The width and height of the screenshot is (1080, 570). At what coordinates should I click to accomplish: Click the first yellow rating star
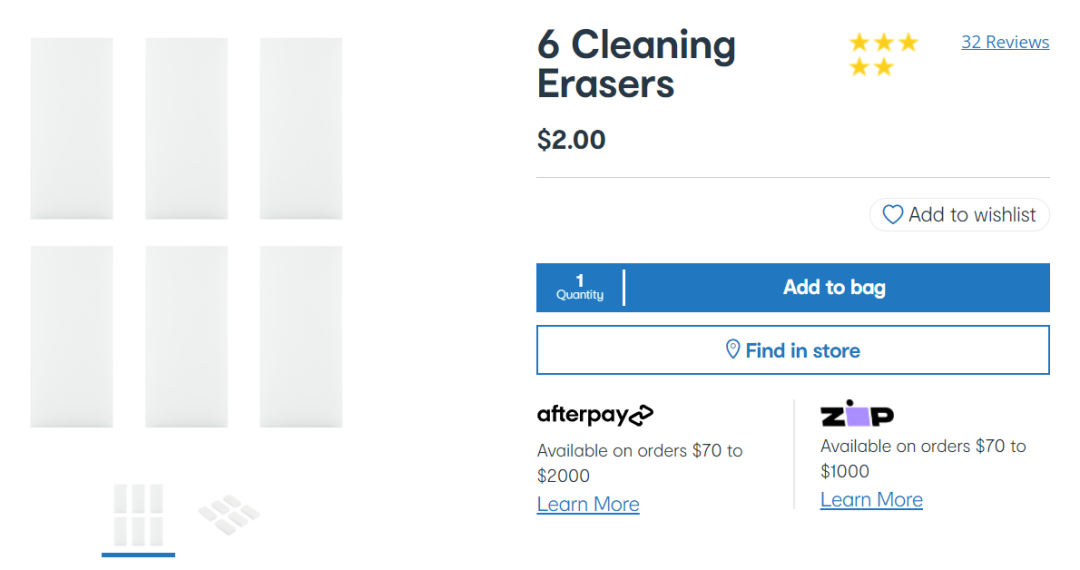pyautogui.click(x=859, y=43)
